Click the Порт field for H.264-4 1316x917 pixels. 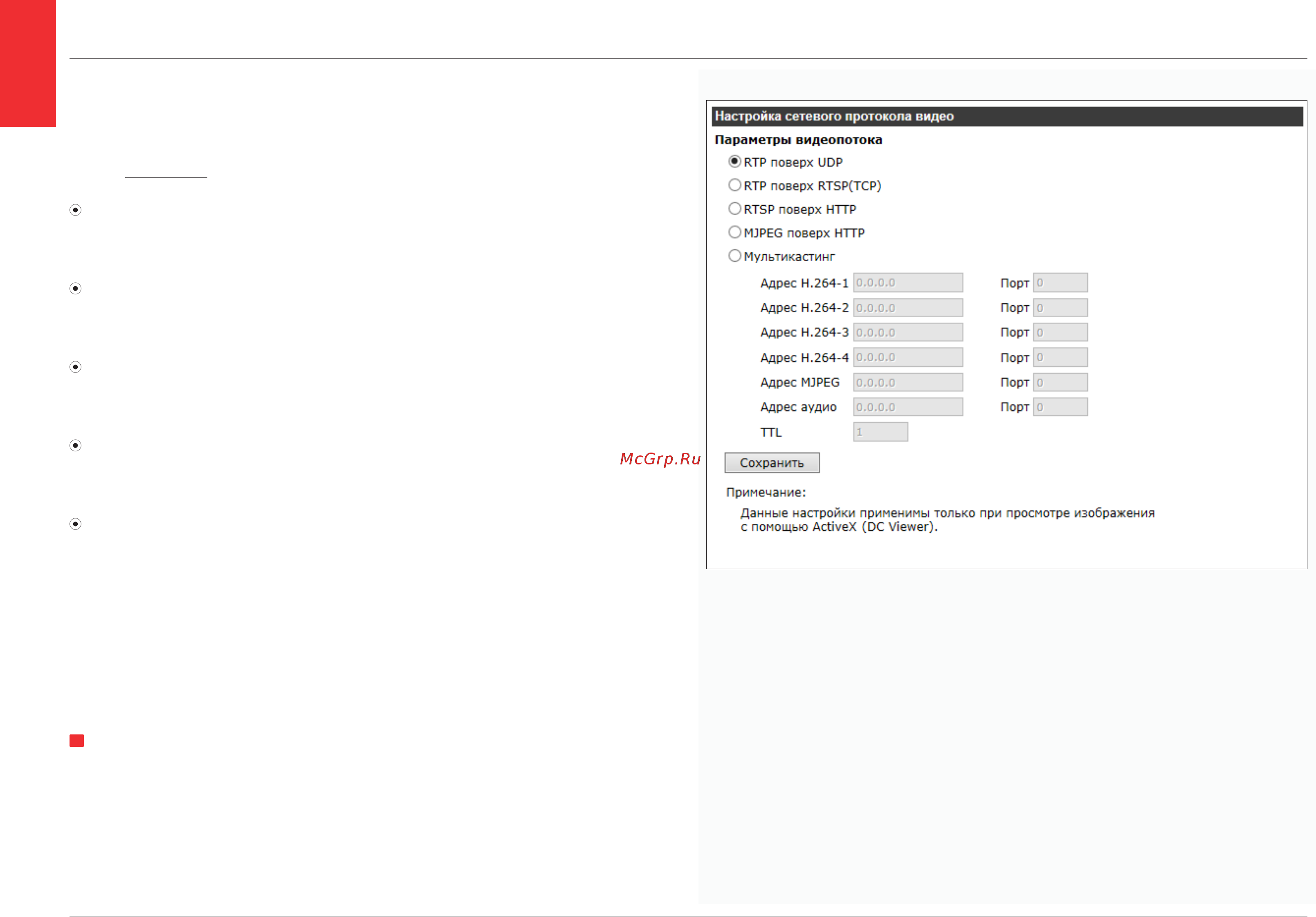coord(1060,357)
